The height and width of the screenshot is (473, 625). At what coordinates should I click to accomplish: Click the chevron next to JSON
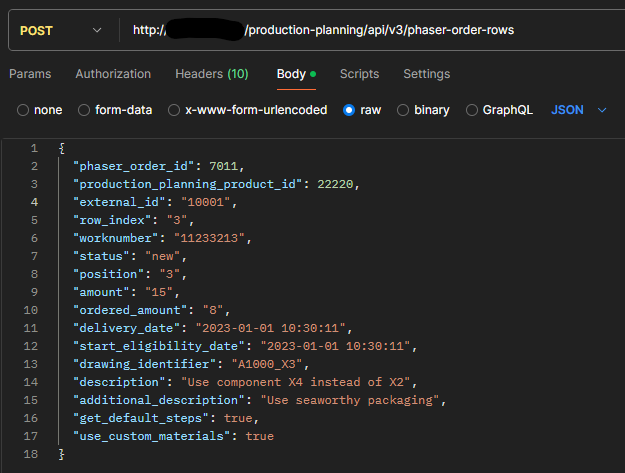(602, 110)
